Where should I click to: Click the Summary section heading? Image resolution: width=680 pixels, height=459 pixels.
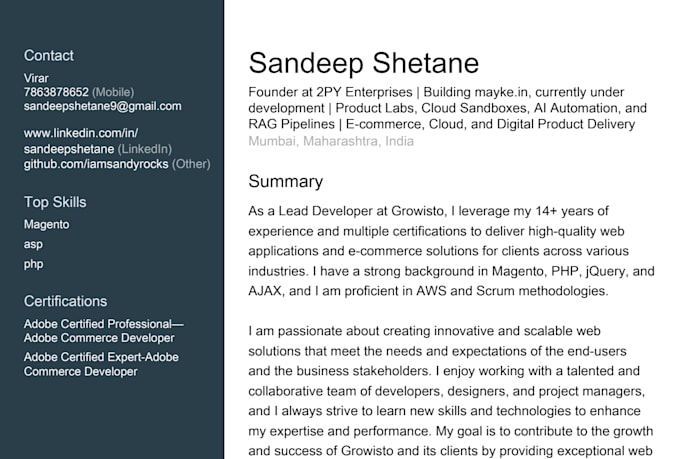(x=285, y=181)
